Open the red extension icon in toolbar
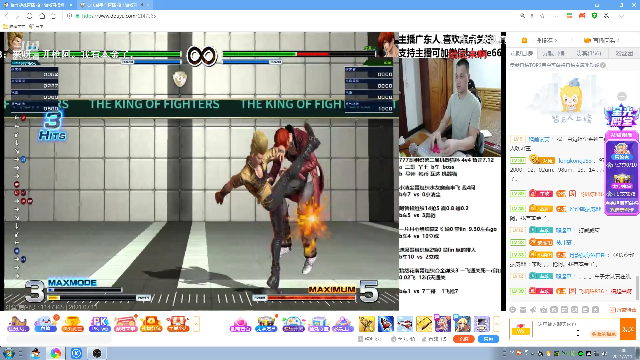This screenshot has width=640, height=360. tap(582, 16)
